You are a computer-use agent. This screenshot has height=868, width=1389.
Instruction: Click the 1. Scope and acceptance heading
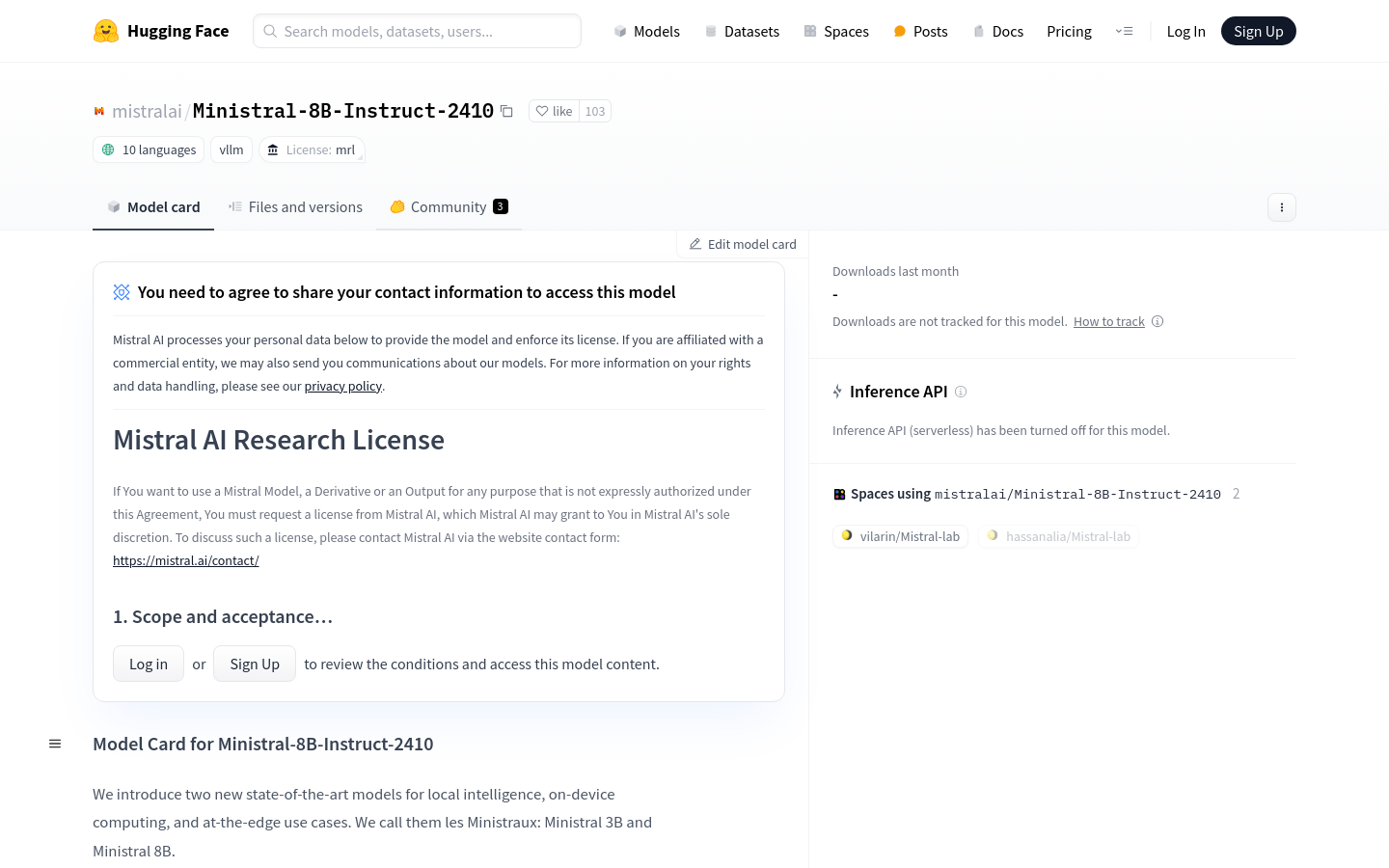[x=223, y=616]
